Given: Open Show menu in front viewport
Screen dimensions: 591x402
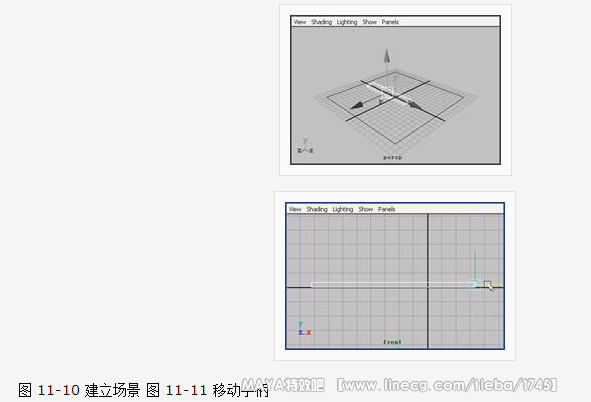Looking at the screenshot, I should pos(365,209).
